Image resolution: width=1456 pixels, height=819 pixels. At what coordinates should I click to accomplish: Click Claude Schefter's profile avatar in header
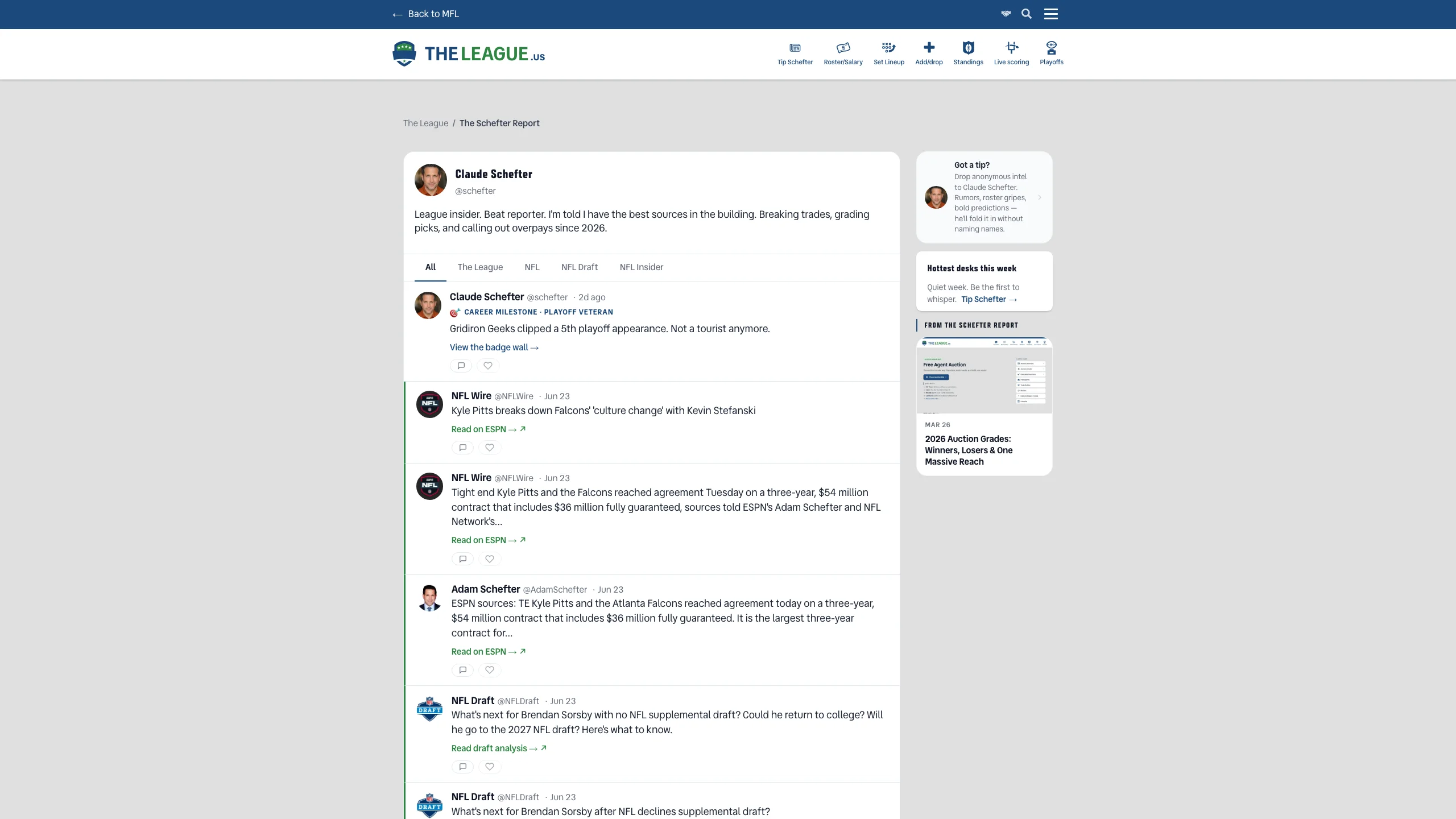click(x=431, y=180)
